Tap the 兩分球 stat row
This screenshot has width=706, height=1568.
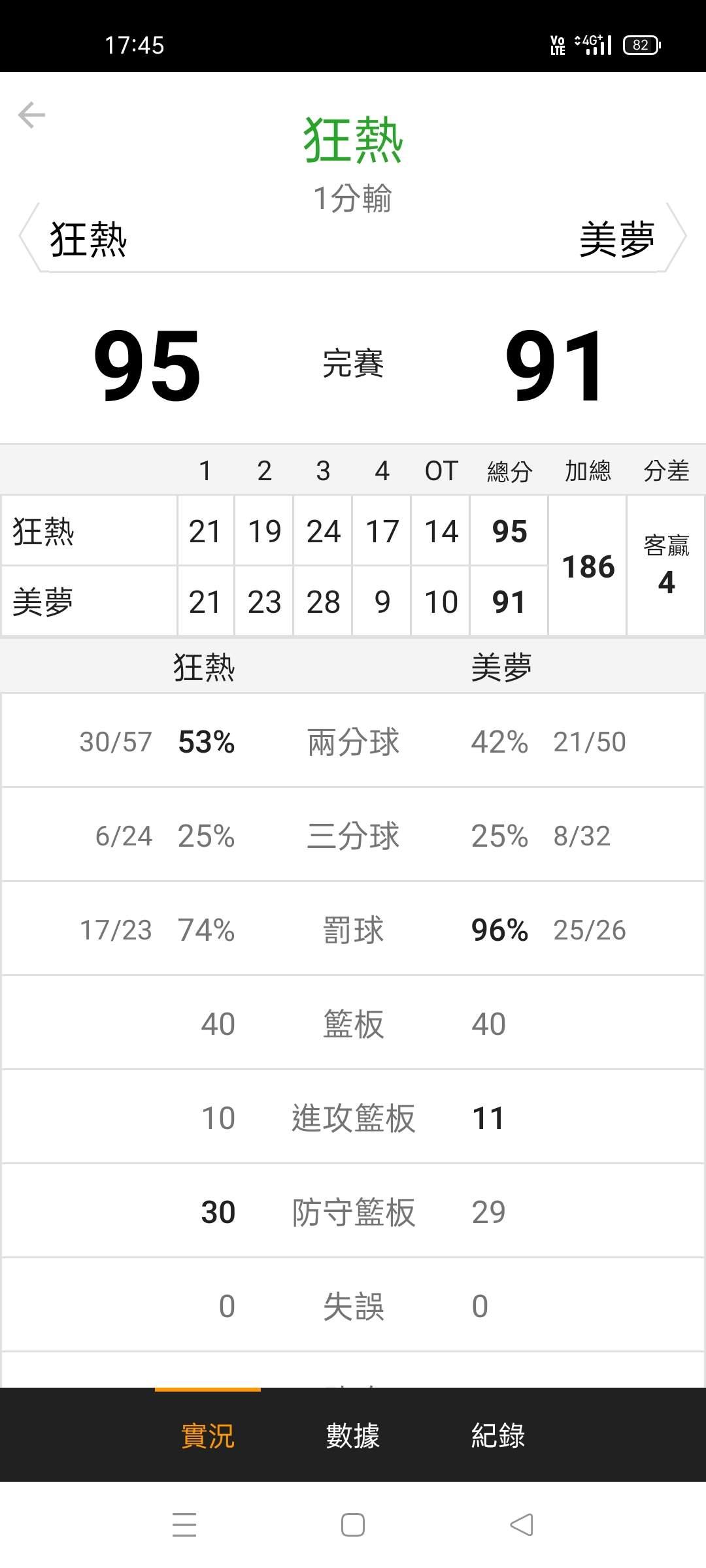coord(353,741)
